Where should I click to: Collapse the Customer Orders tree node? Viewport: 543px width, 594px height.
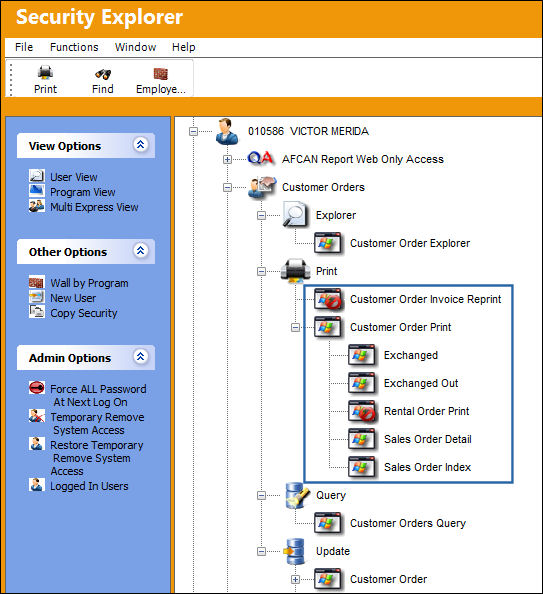tap(227, 188)
